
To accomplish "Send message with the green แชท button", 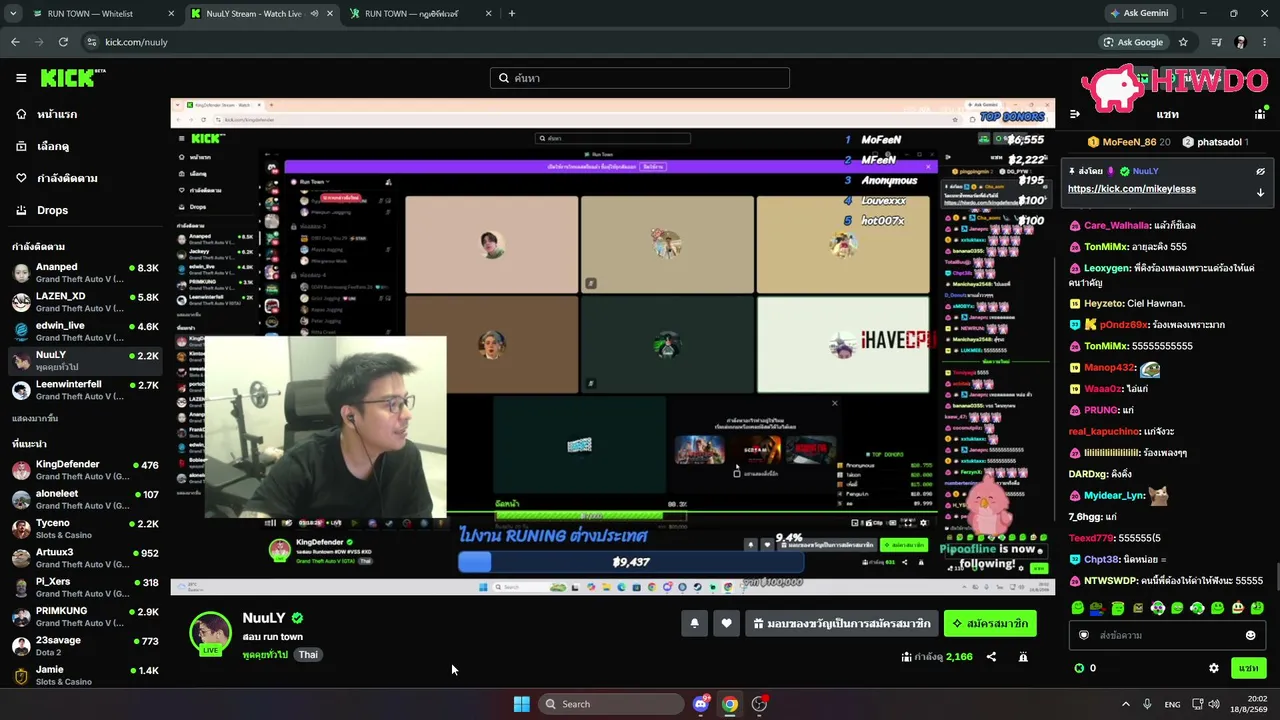I will click(x=1248, y=668).
